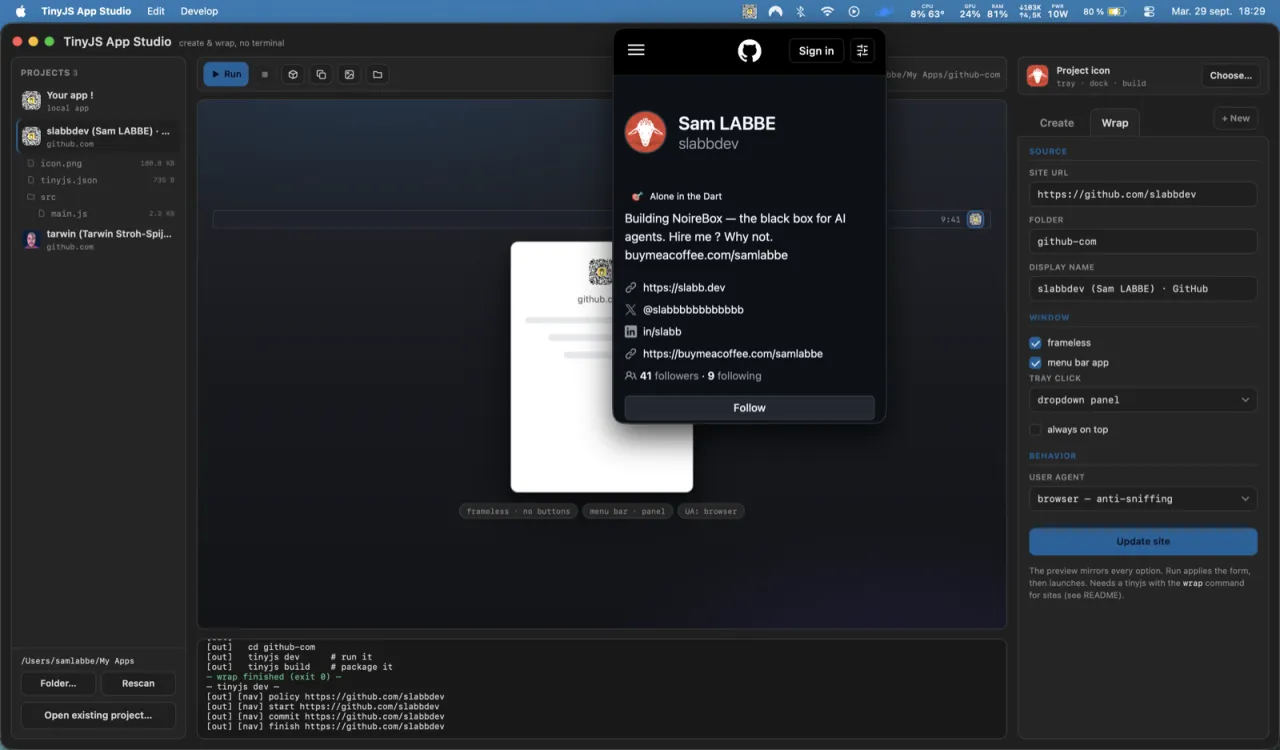Viewport: 1280px width, 750px height.
Task: Click the 41 followers link
Action: click(x=669, y=376)
